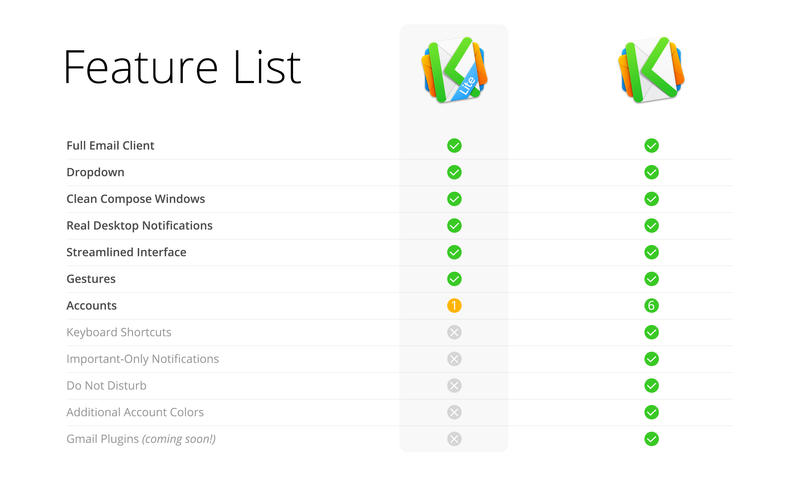
Task: Click the Gmail Plugins coming soon label
Action: coord(140,439)
